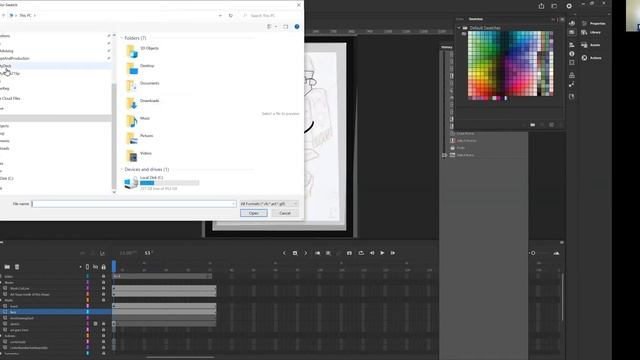This screenshot has width=640, height=360.
Task: Step back one frame button
Action: [371, 253]
